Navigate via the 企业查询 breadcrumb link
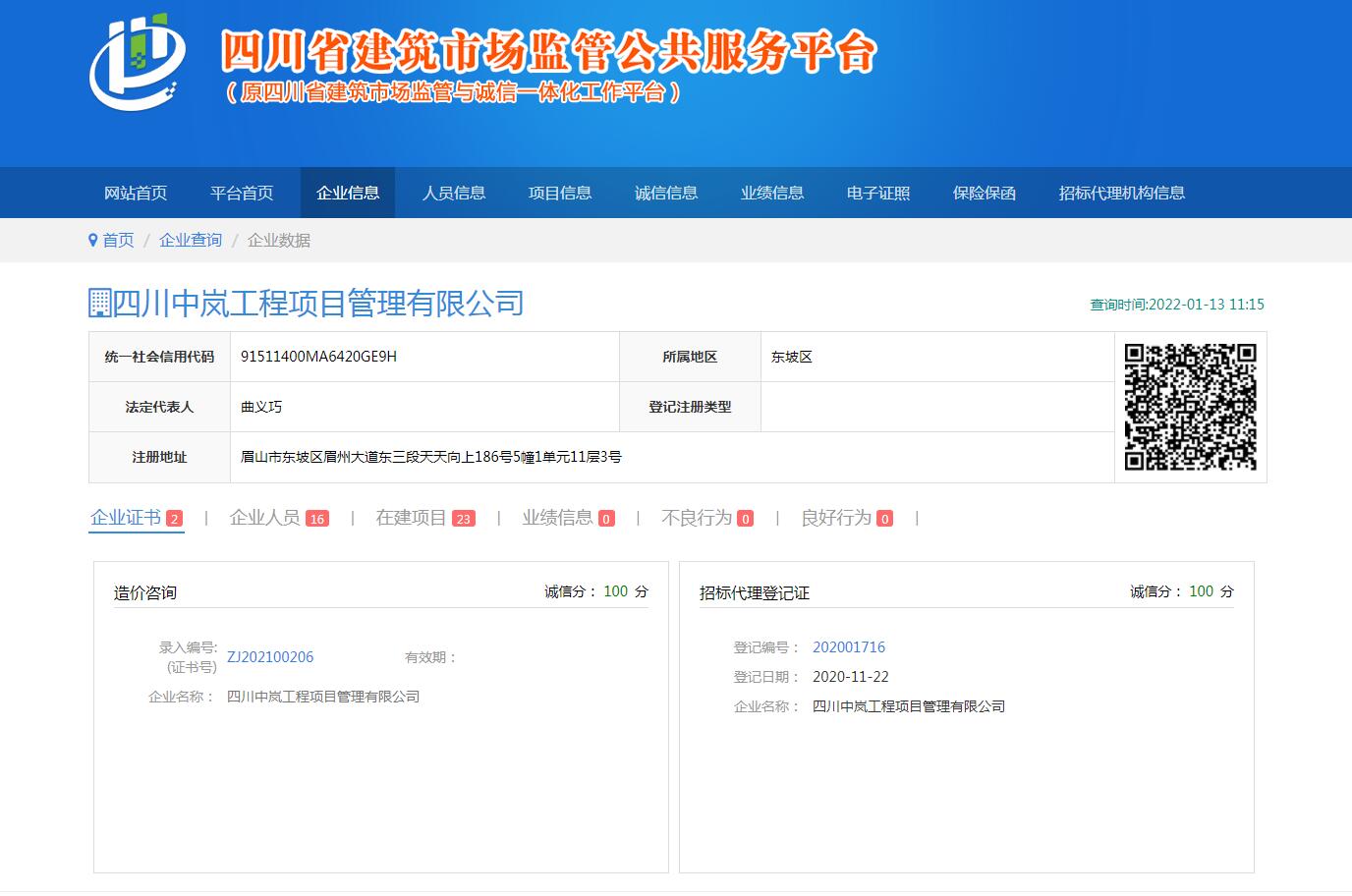Image resolution: width=1352 pixels, height=896 pixels. point(190,240)
